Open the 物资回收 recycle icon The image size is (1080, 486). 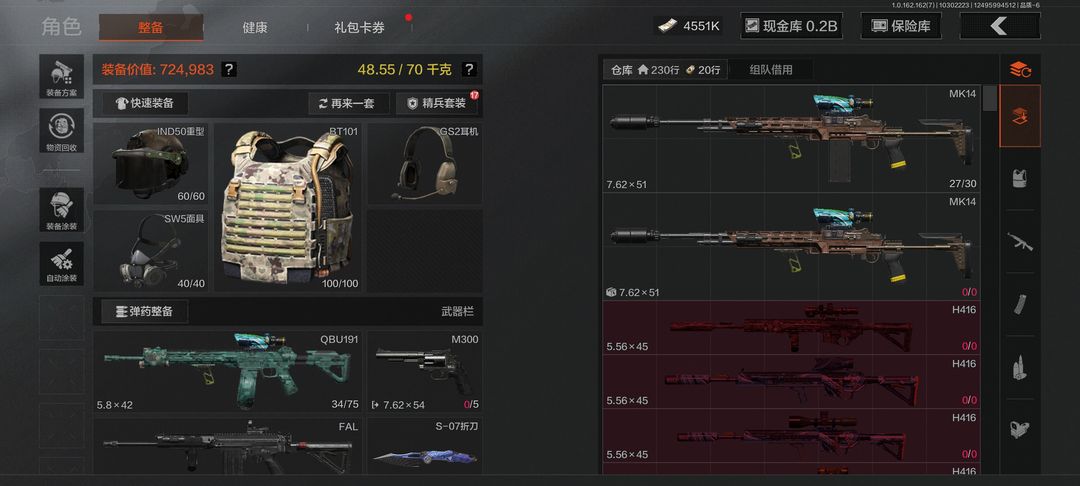point(61,131)
